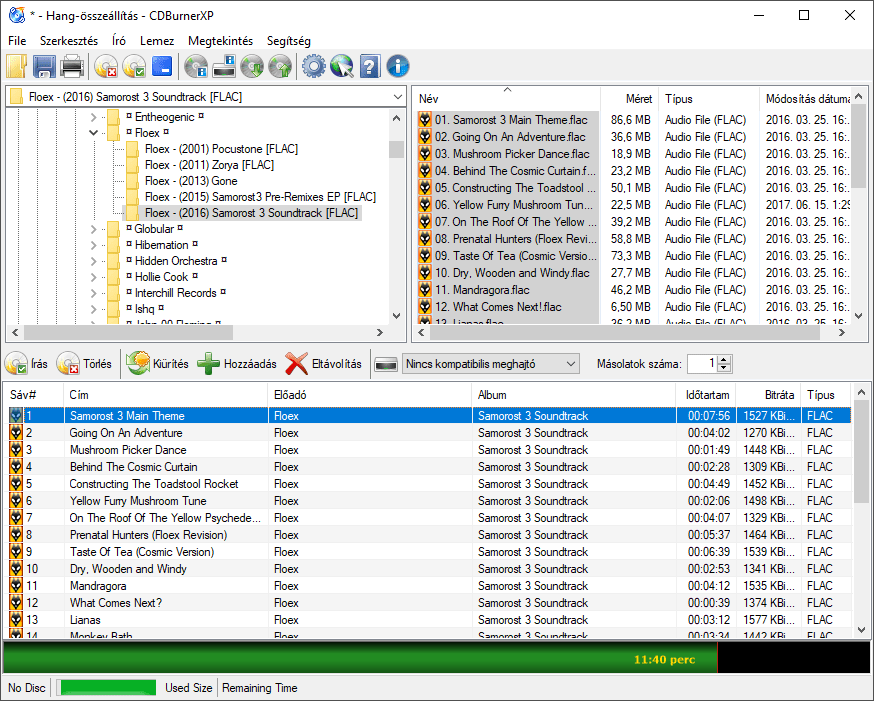Expand the Hibernation folder
874x701 pixels.
tap(94, 245)
